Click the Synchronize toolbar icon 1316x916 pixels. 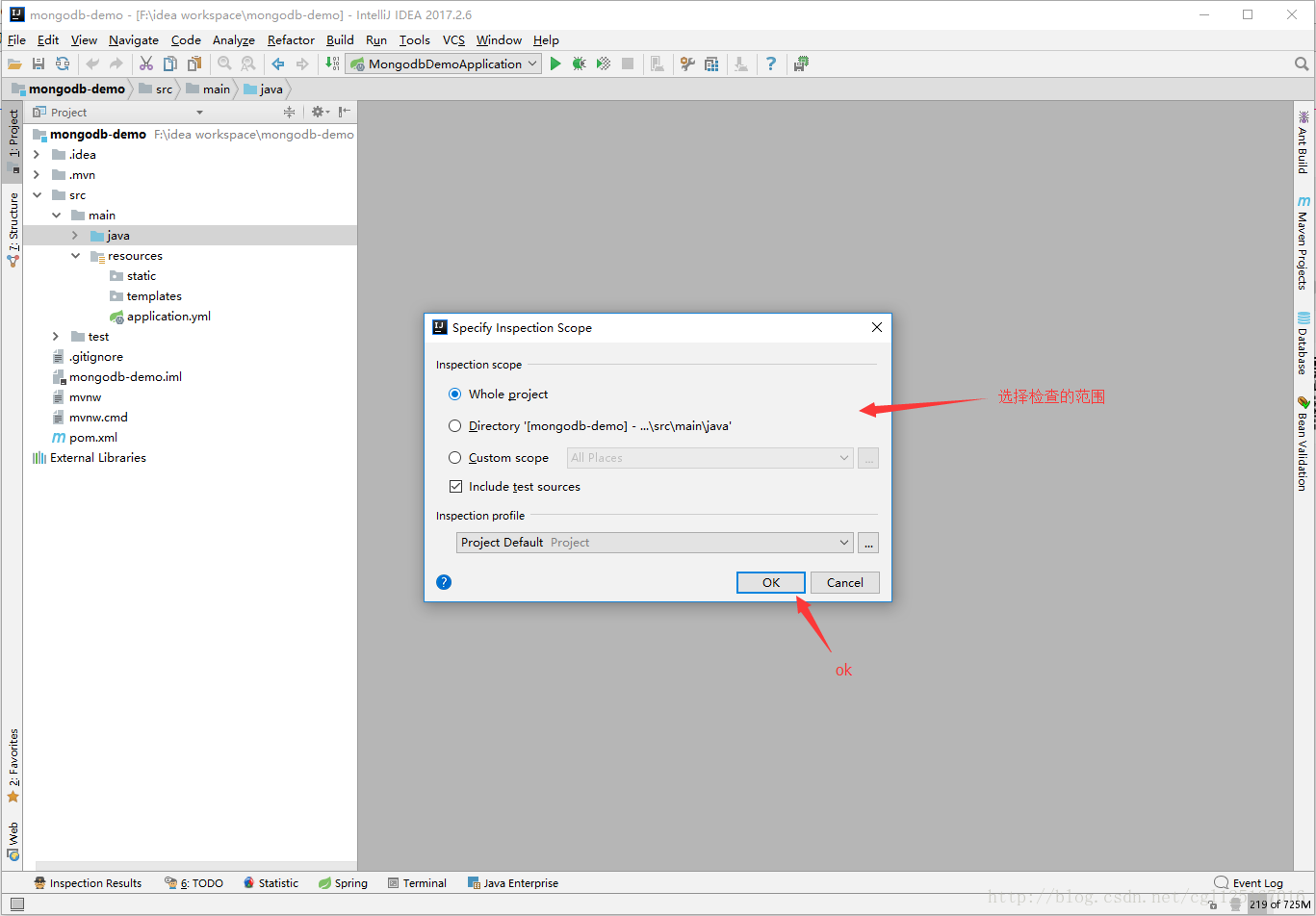coord(63,64)
